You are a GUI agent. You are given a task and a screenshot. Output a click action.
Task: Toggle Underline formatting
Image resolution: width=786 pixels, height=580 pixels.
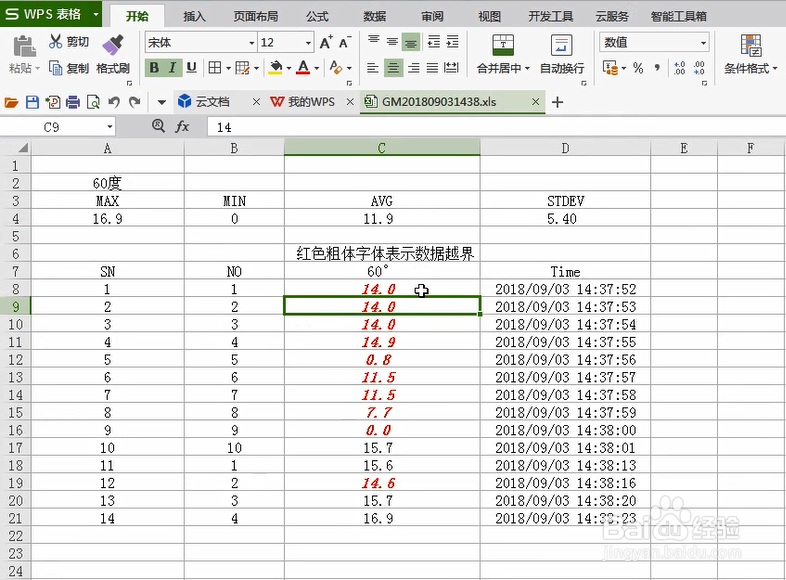[x=191, y=68]
